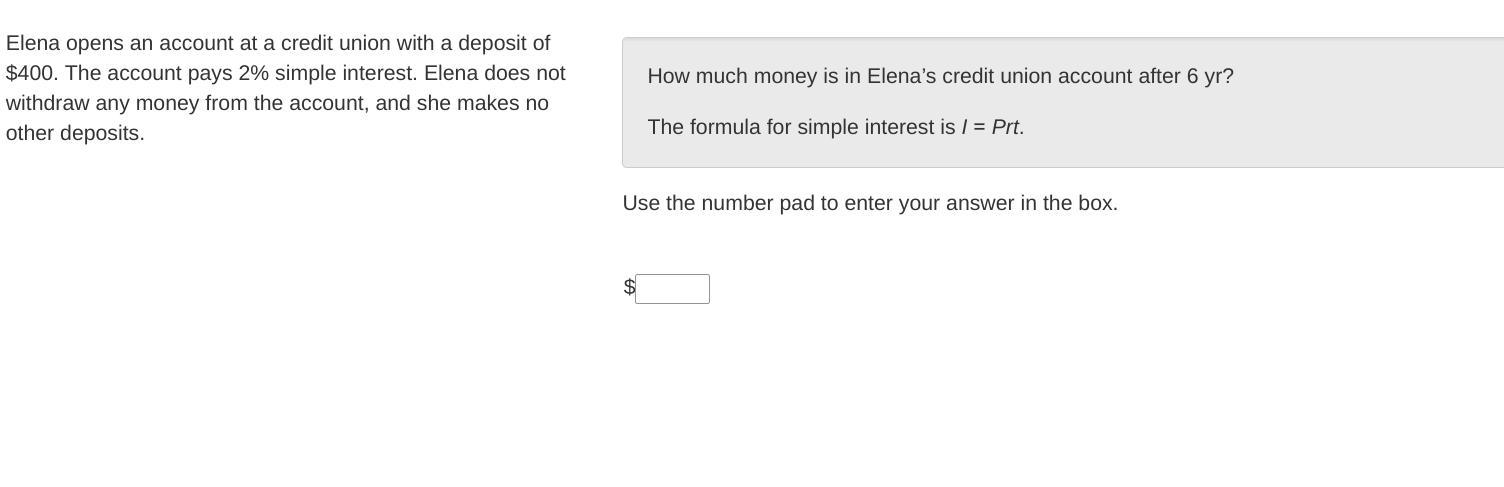The height and width of the screenshot is (487, 1504).
Task: Click the answer input box
Action: point(672,289)
